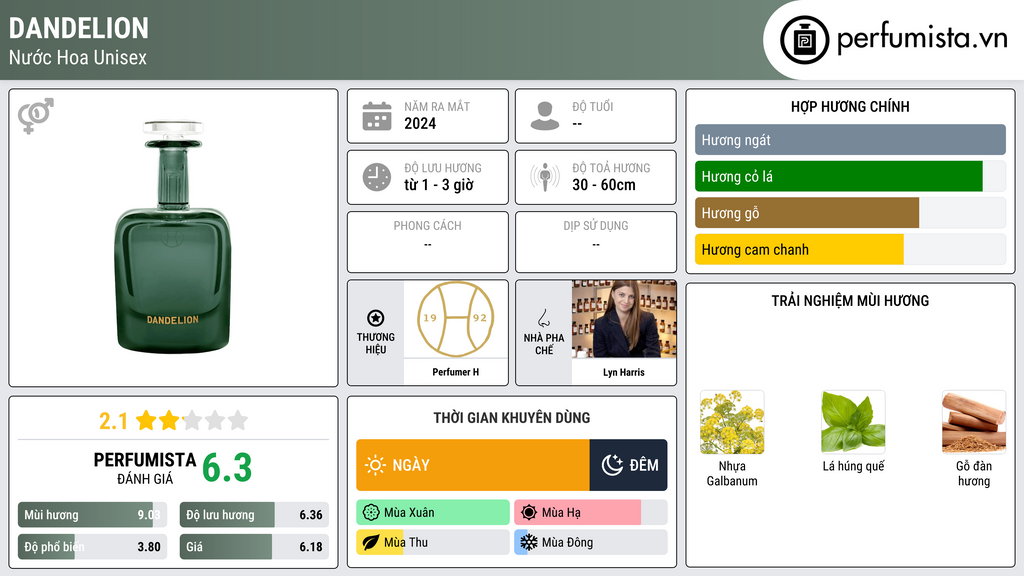This screenshot has height=576, width=1024.
Task: Click the flower icon for Mùa Xuân
Action: (371, 513)
